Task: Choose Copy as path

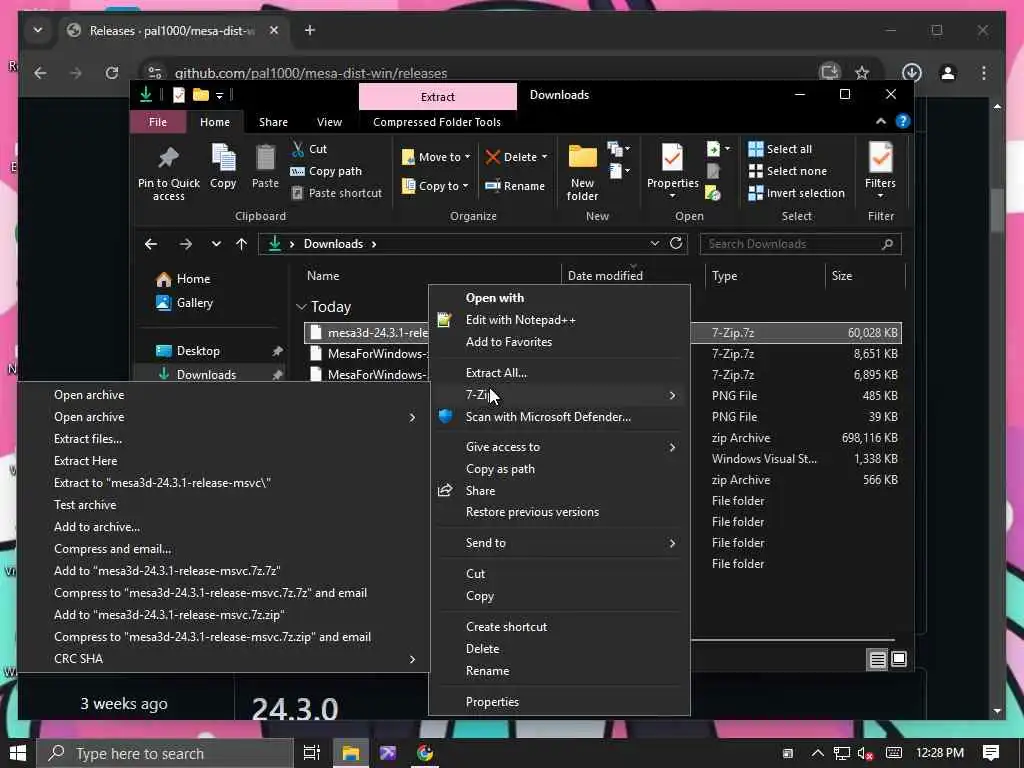Action: [x=500, y=469]
